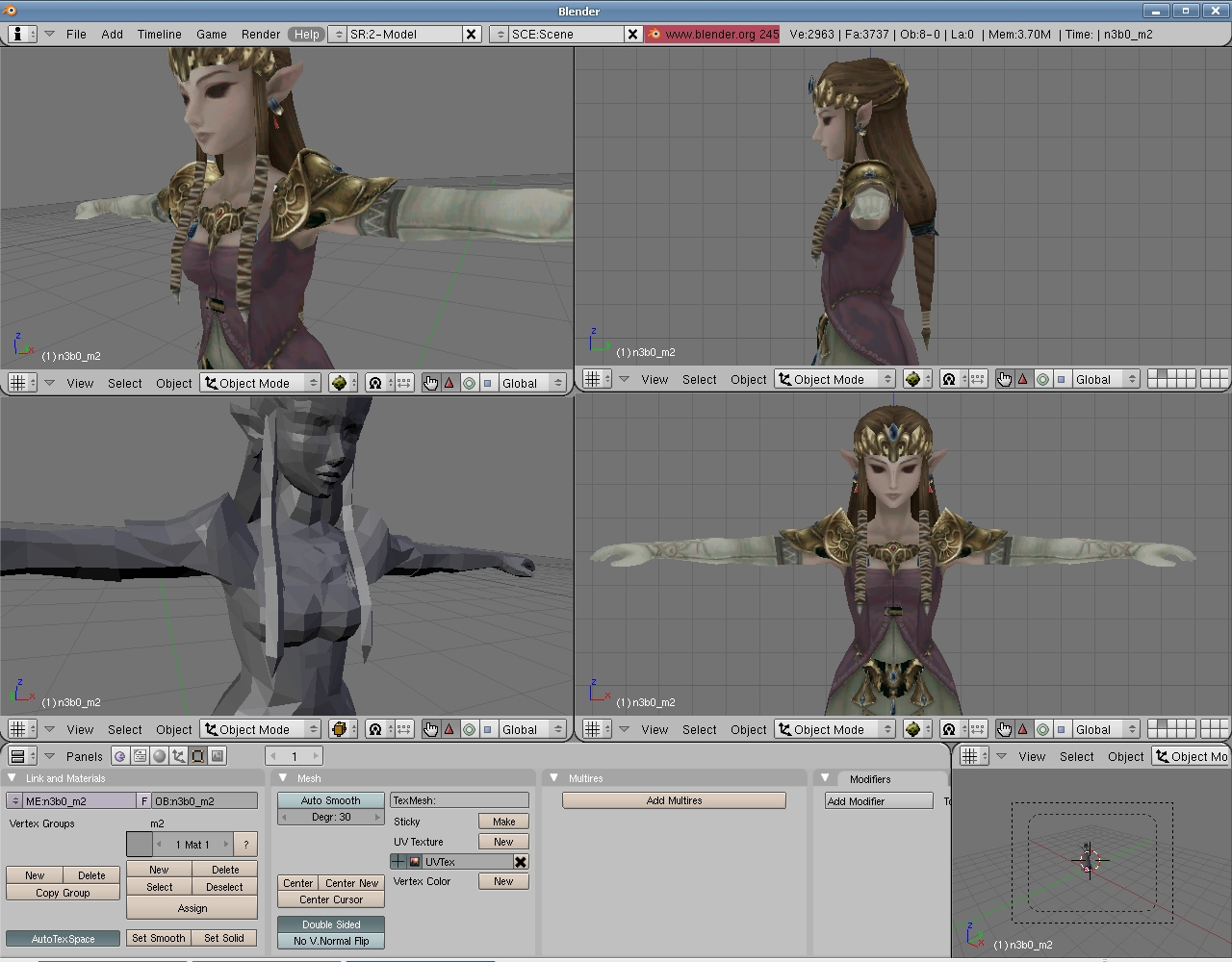Open Object Mode dropdown in top-left viewport
Image resolution: width=1232 pixels, height=962 pixels.
261,383
